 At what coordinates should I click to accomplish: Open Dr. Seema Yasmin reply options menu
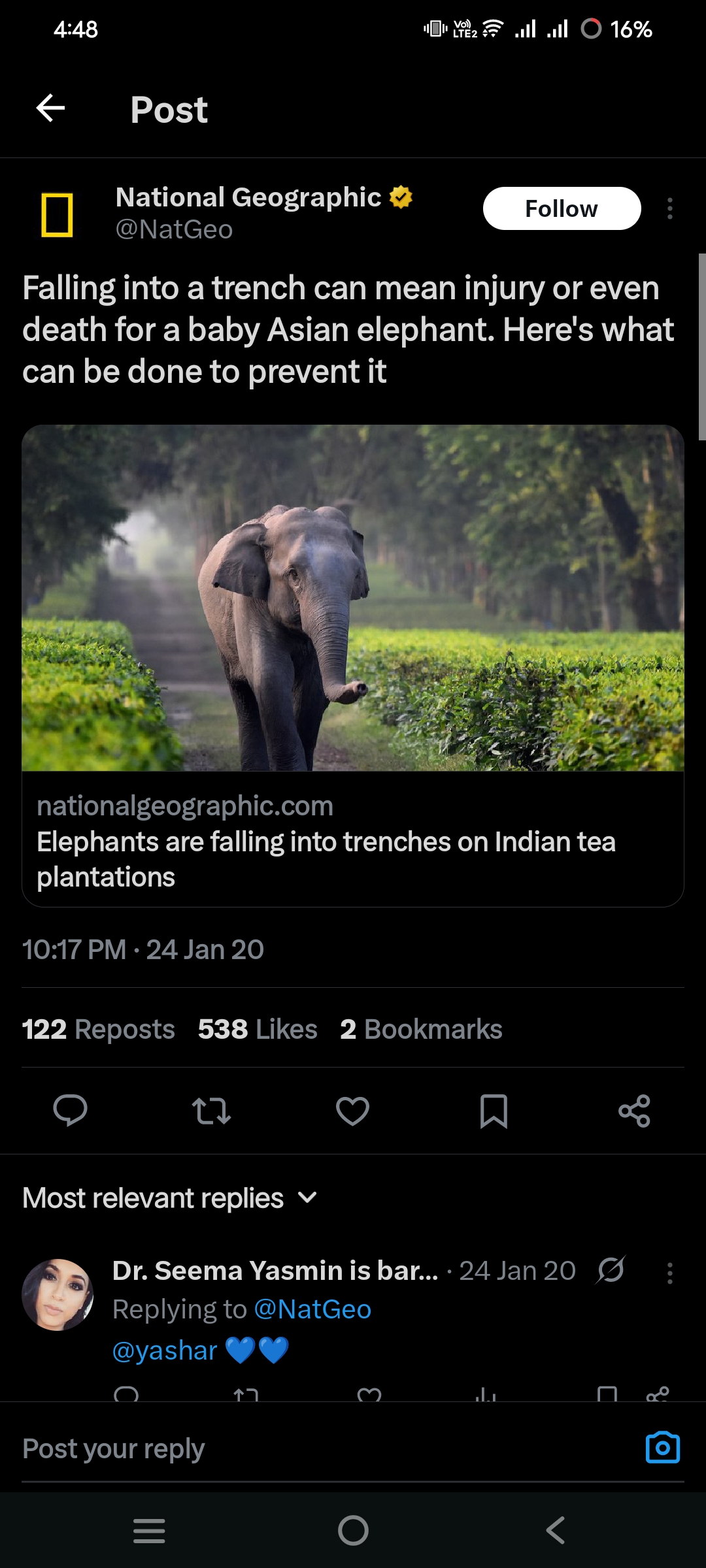pos(669,1273)
